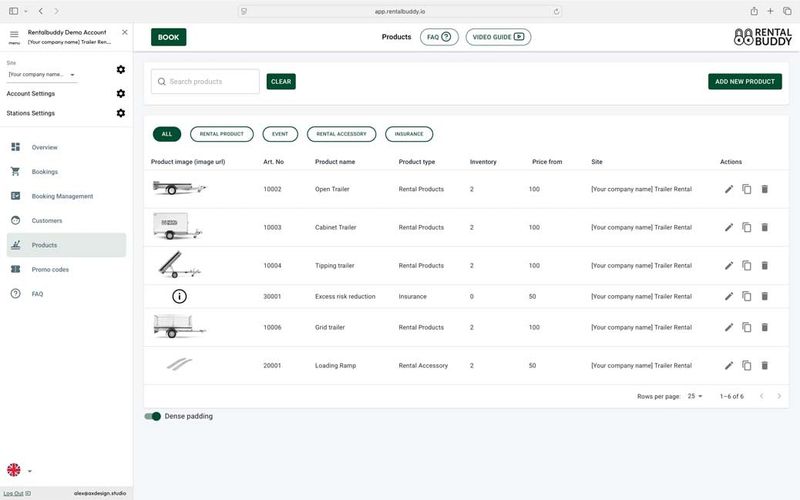Image resolution: width=800 pixels, height=500 pixels.
Task: Click the Tipping trailer thumbnail image
Action: click(179, 264)
